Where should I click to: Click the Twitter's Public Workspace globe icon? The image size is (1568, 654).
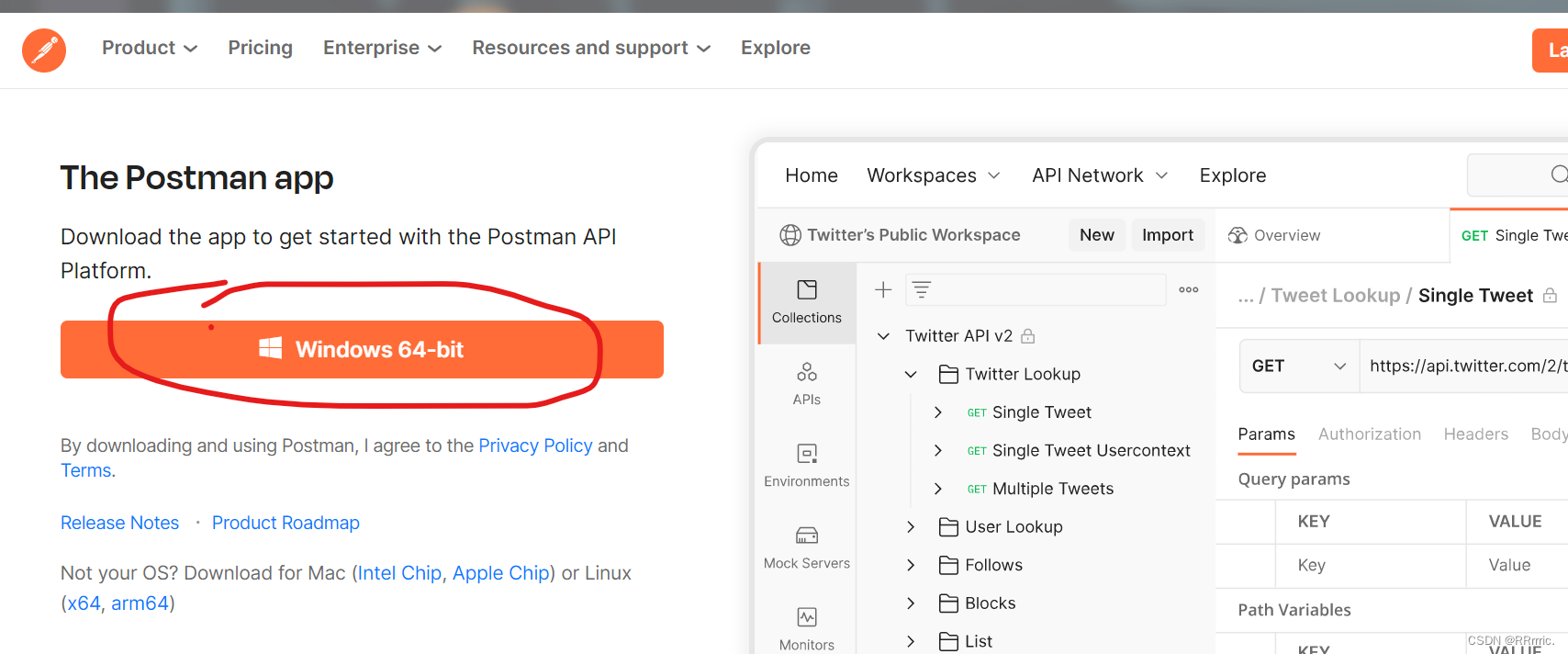[790, 235]
